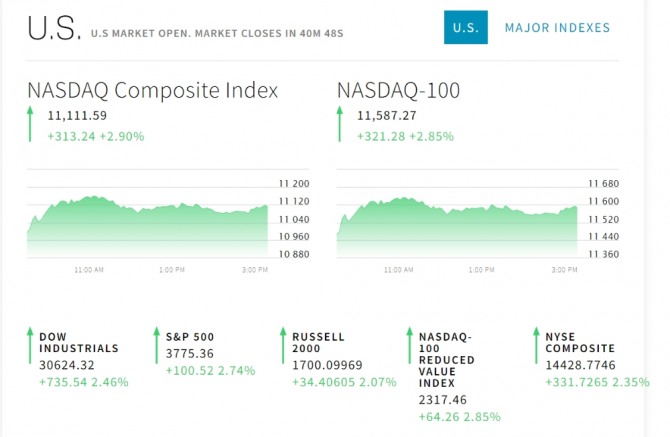Click the NASDAQ-100 area chart

458,220
